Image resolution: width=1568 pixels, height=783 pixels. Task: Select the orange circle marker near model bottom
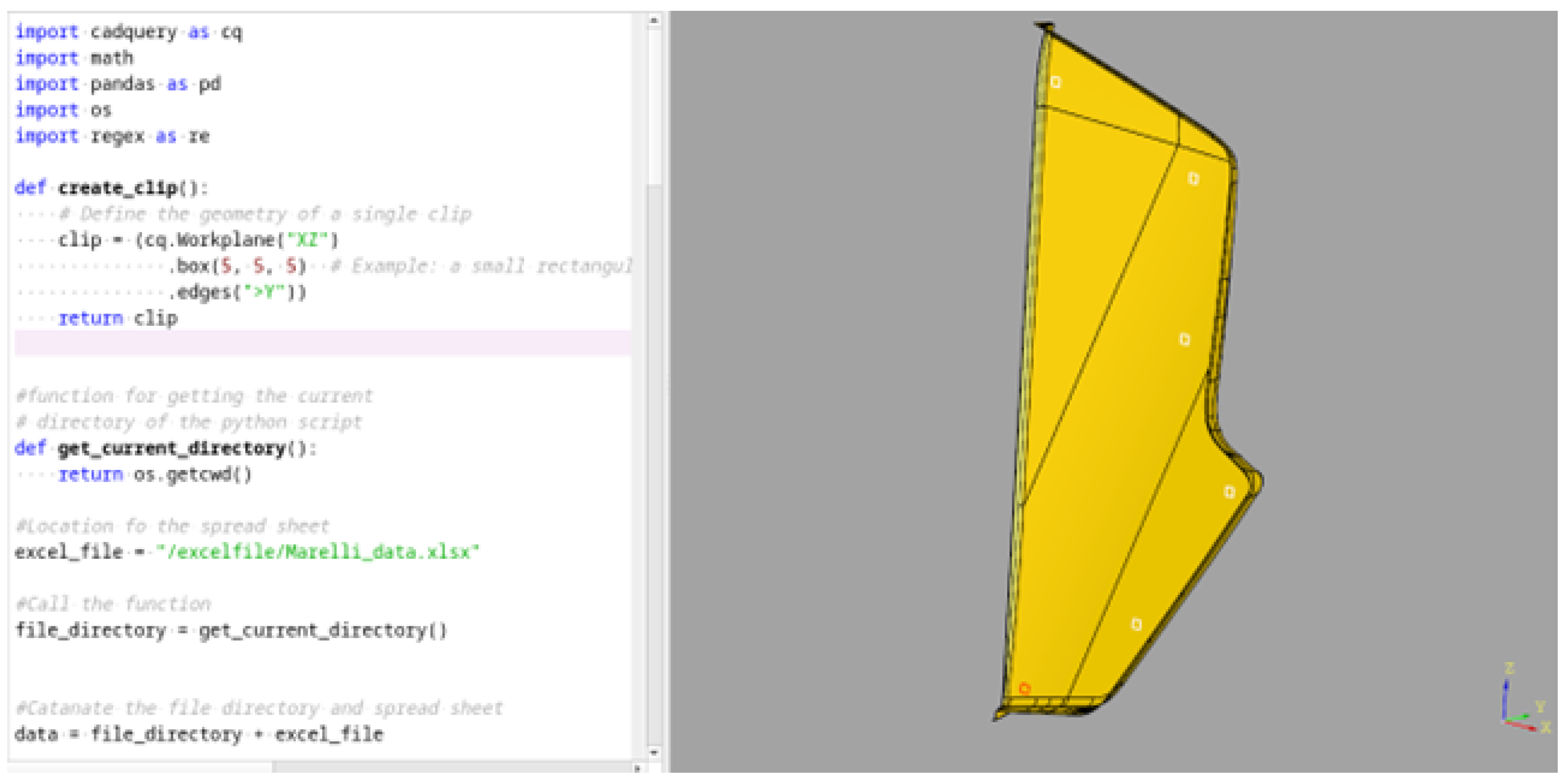click(1024, 689)
